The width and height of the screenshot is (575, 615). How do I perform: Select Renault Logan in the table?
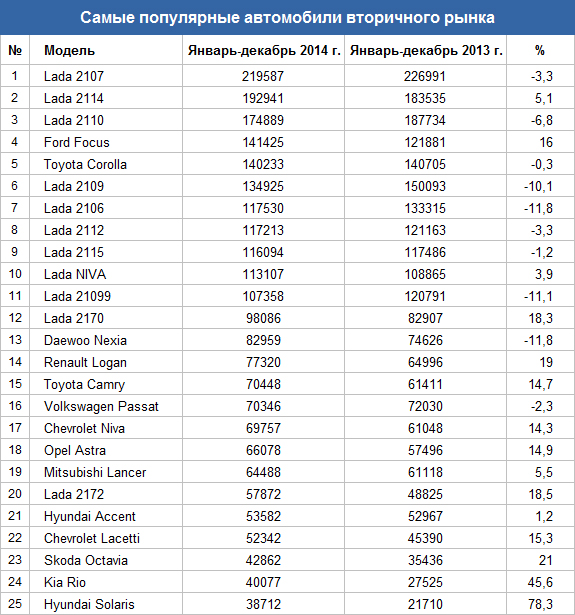click(x=85, y=362)
